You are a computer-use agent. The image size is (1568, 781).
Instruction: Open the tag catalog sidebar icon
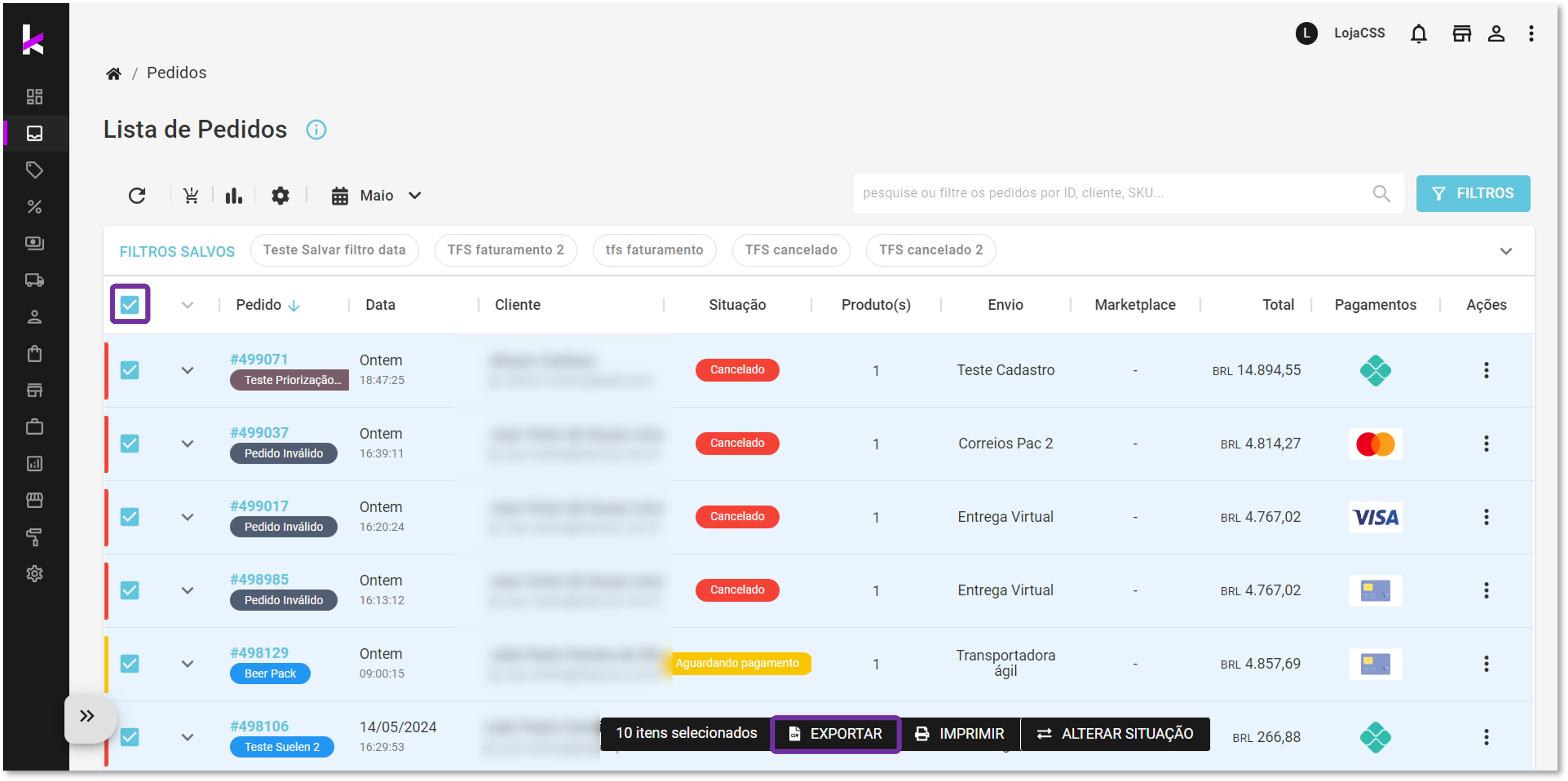[x=35, y=170]
